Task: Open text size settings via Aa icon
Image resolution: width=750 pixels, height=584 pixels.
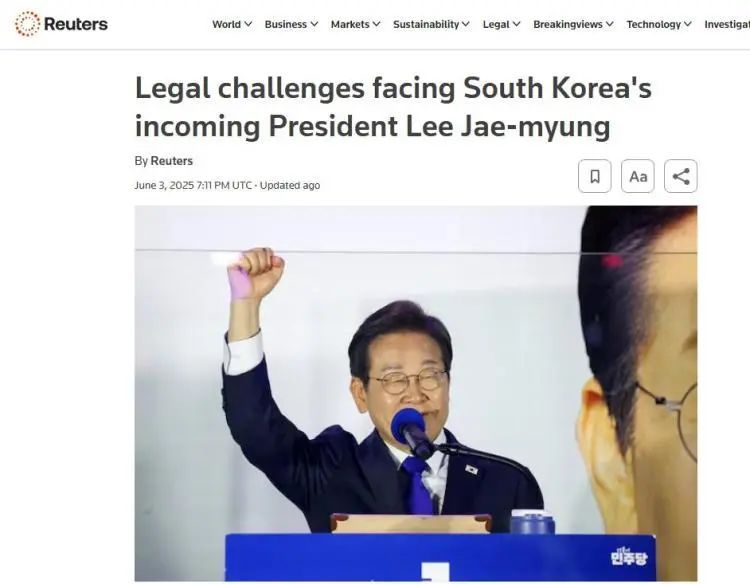Action: click(638, 176)
